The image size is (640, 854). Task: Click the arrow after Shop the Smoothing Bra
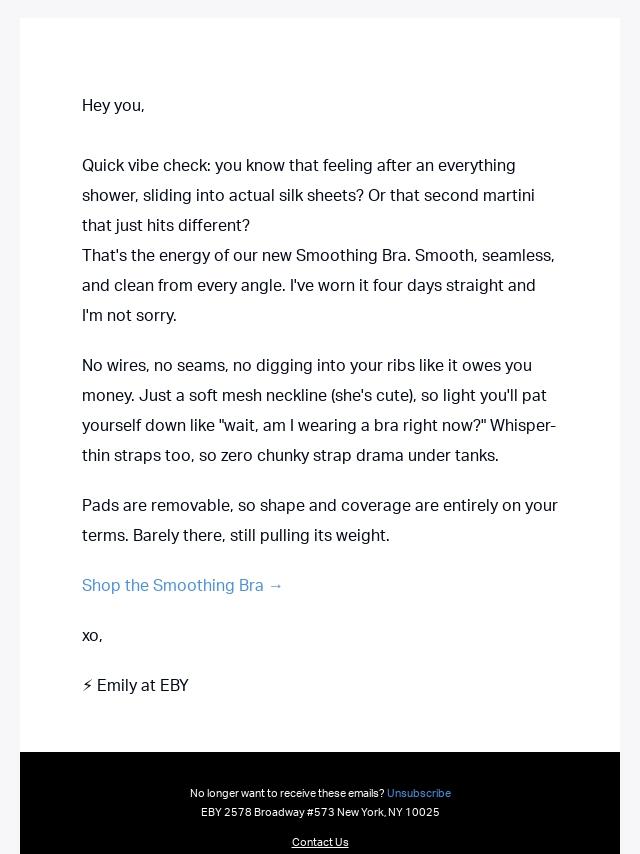point(276,585)
